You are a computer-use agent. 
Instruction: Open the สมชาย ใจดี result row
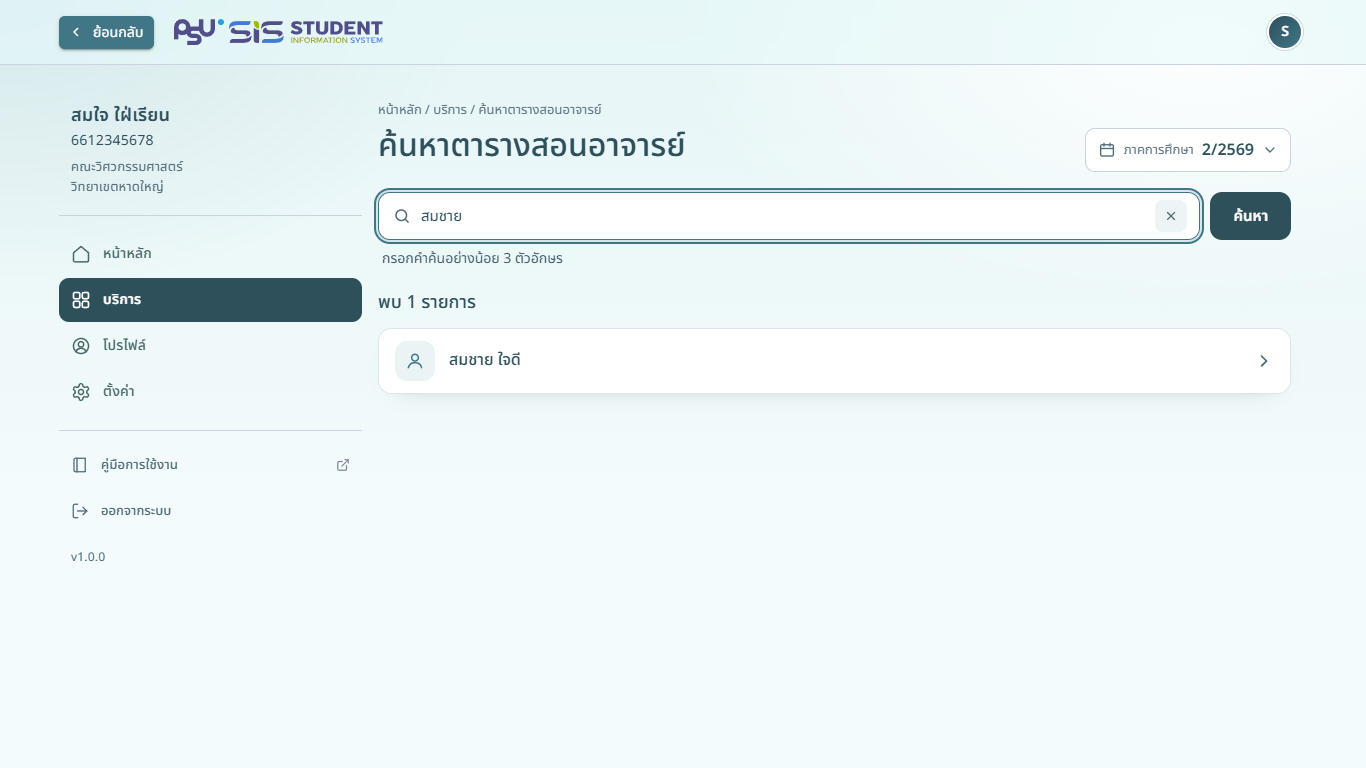click(834, 361)
